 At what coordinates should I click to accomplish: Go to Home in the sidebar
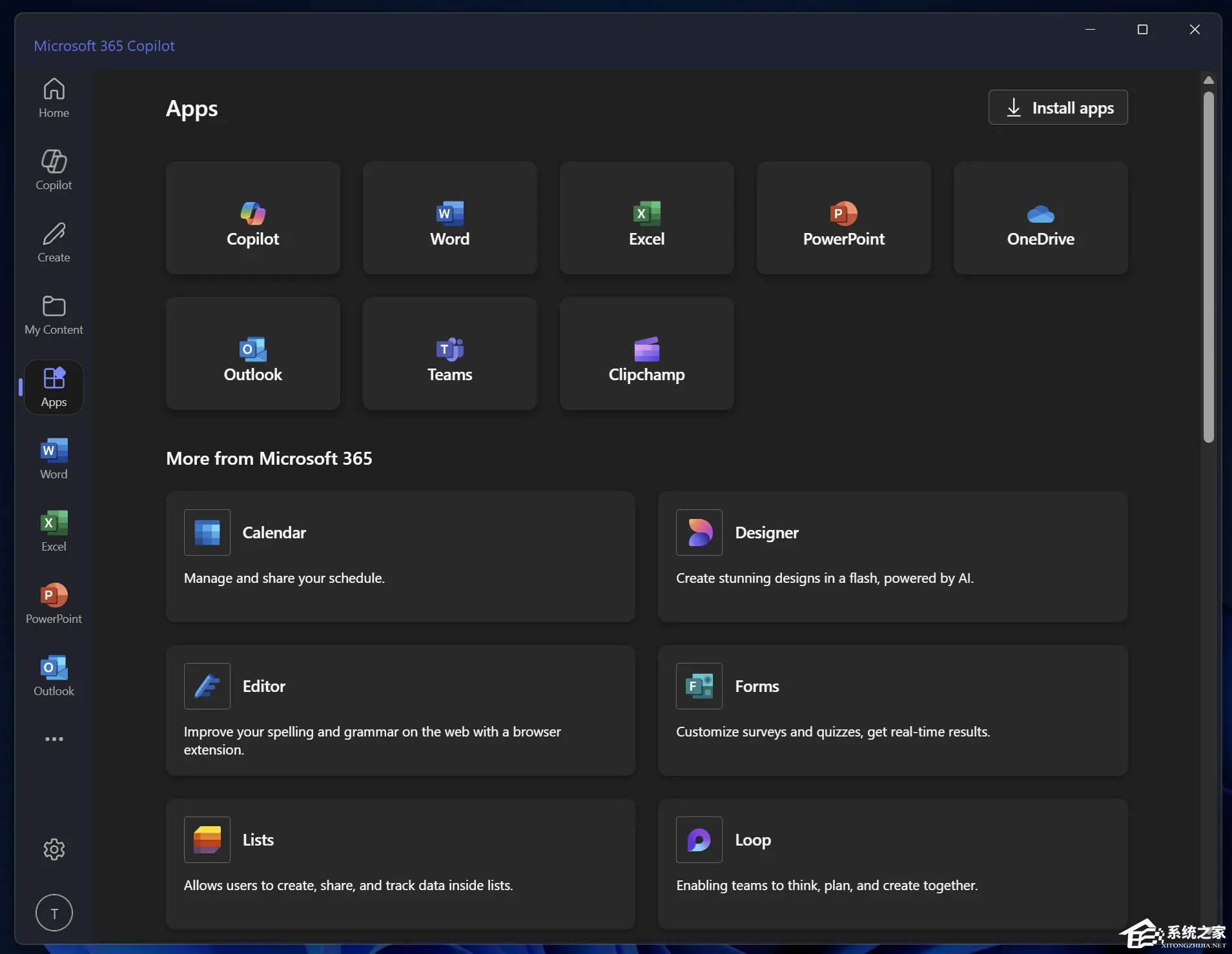(54, 97)
